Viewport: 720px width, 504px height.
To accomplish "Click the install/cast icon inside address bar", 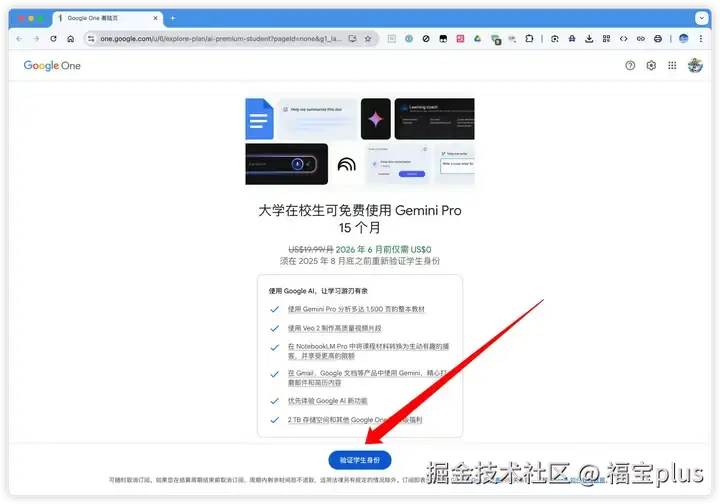I will coord(352,39).
